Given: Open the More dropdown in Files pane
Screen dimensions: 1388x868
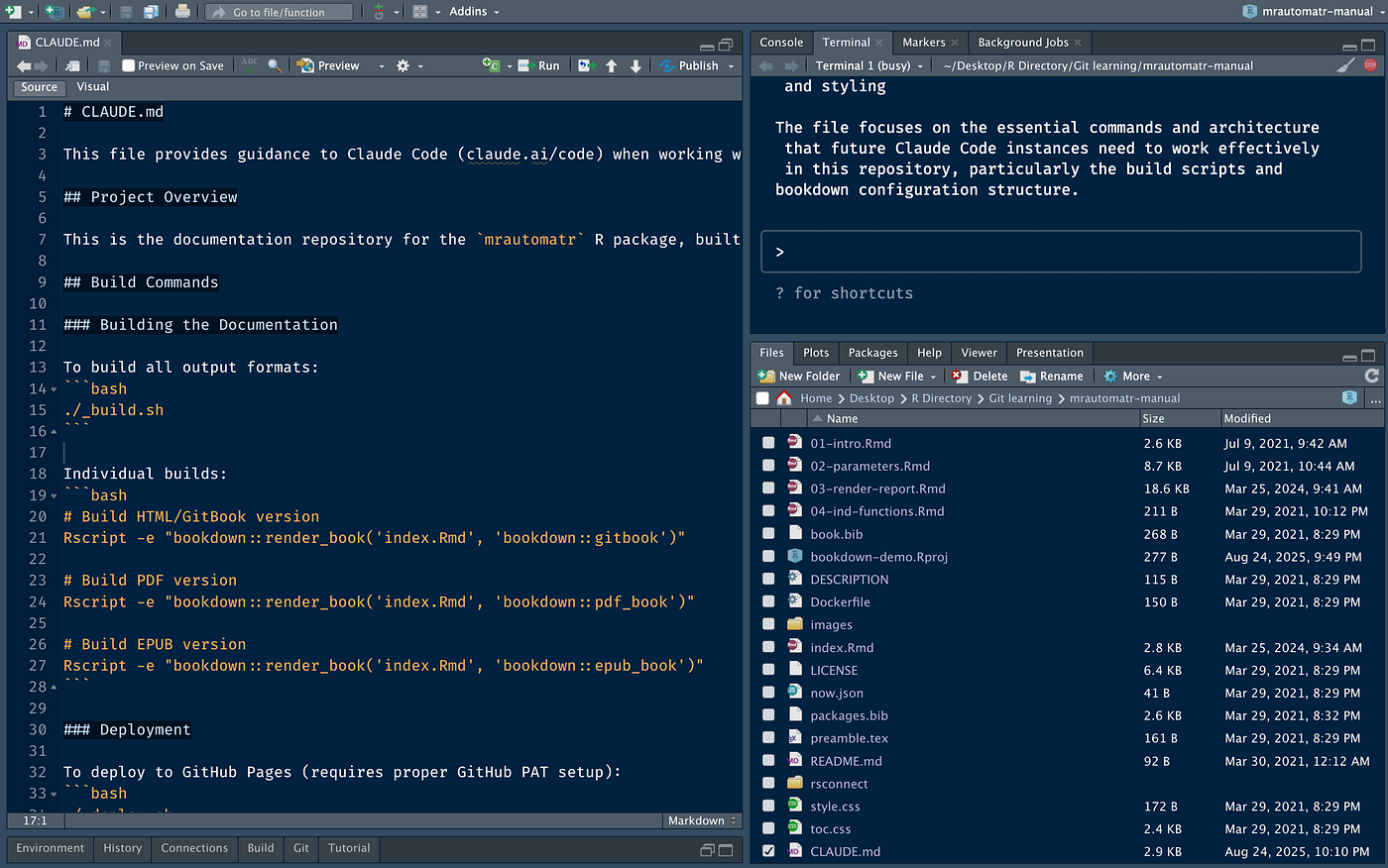Looking at the screenshot, I should [1134, 377].
